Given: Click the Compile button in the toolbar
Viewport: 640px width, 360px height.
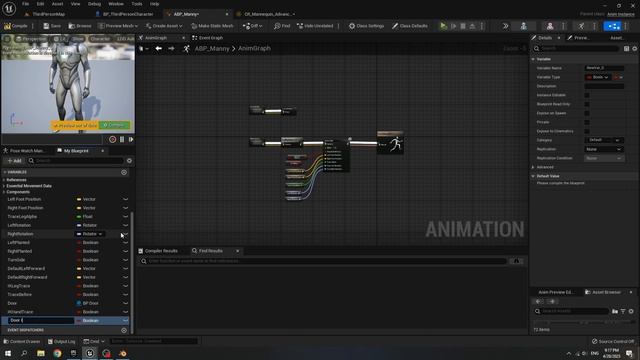Looking at the screenshot, I should coord(16,26).
